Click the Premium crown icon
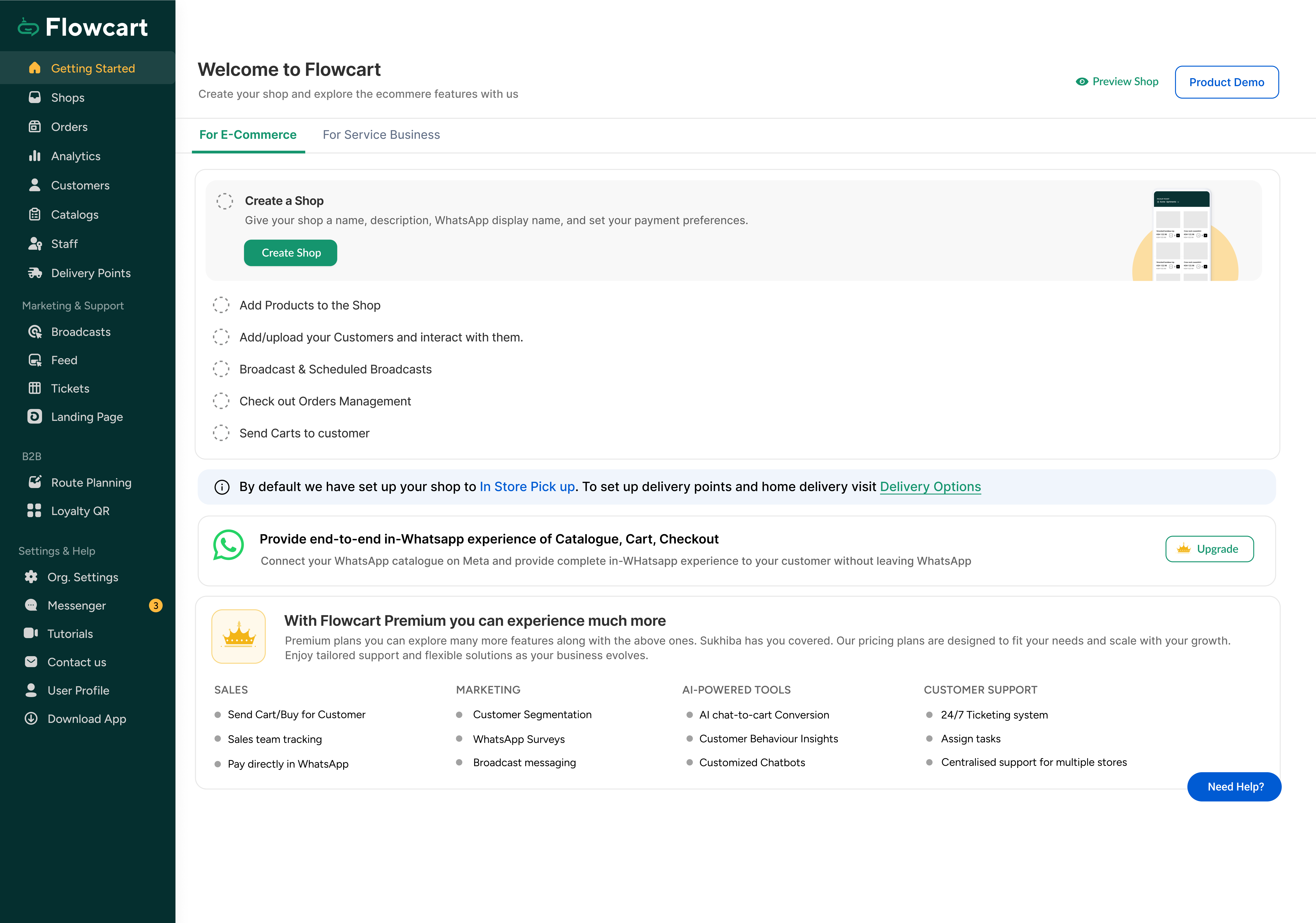Screen dimensions: 1316x923 point(239,636)
